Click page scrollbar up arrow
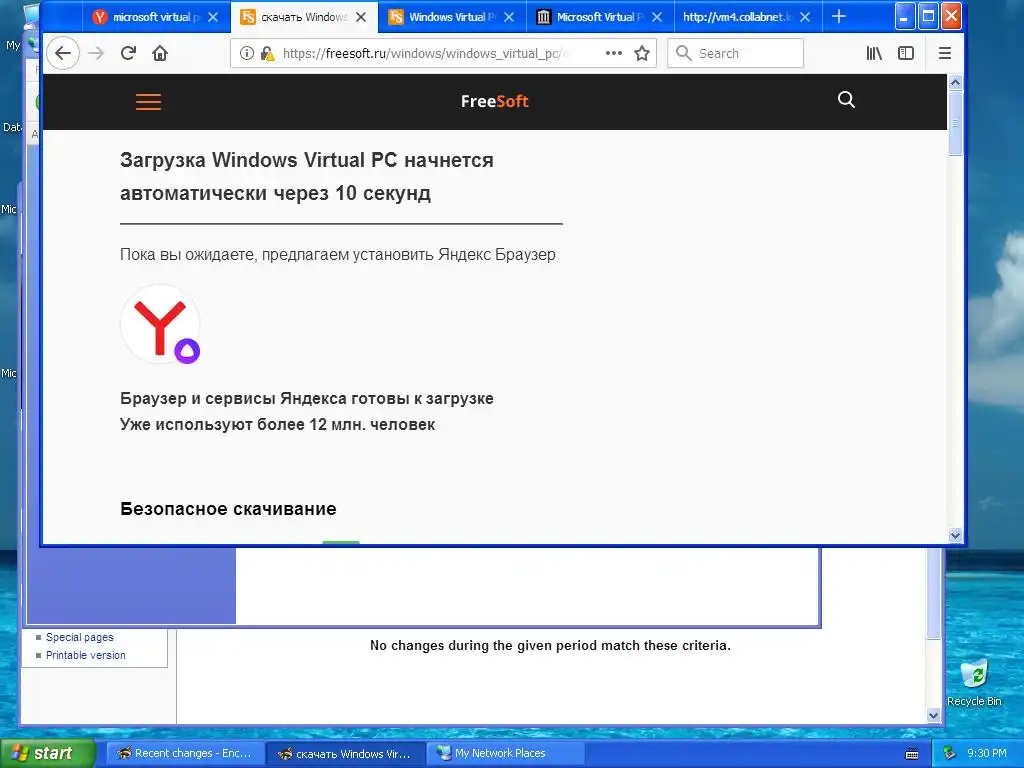 point(955,82)
